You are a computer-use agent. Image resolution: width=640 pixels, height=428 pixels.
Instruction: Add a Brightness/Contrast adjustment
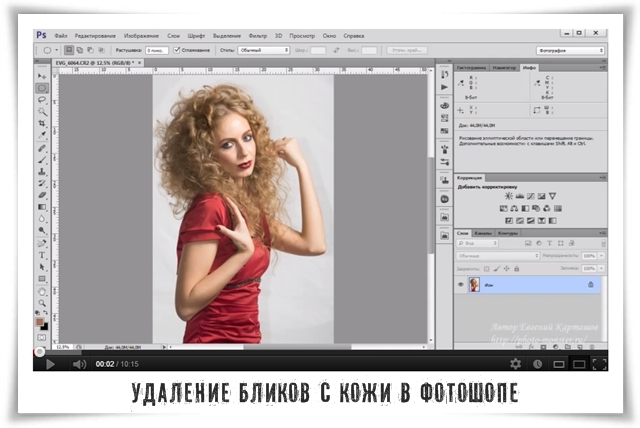pos(509,196)
